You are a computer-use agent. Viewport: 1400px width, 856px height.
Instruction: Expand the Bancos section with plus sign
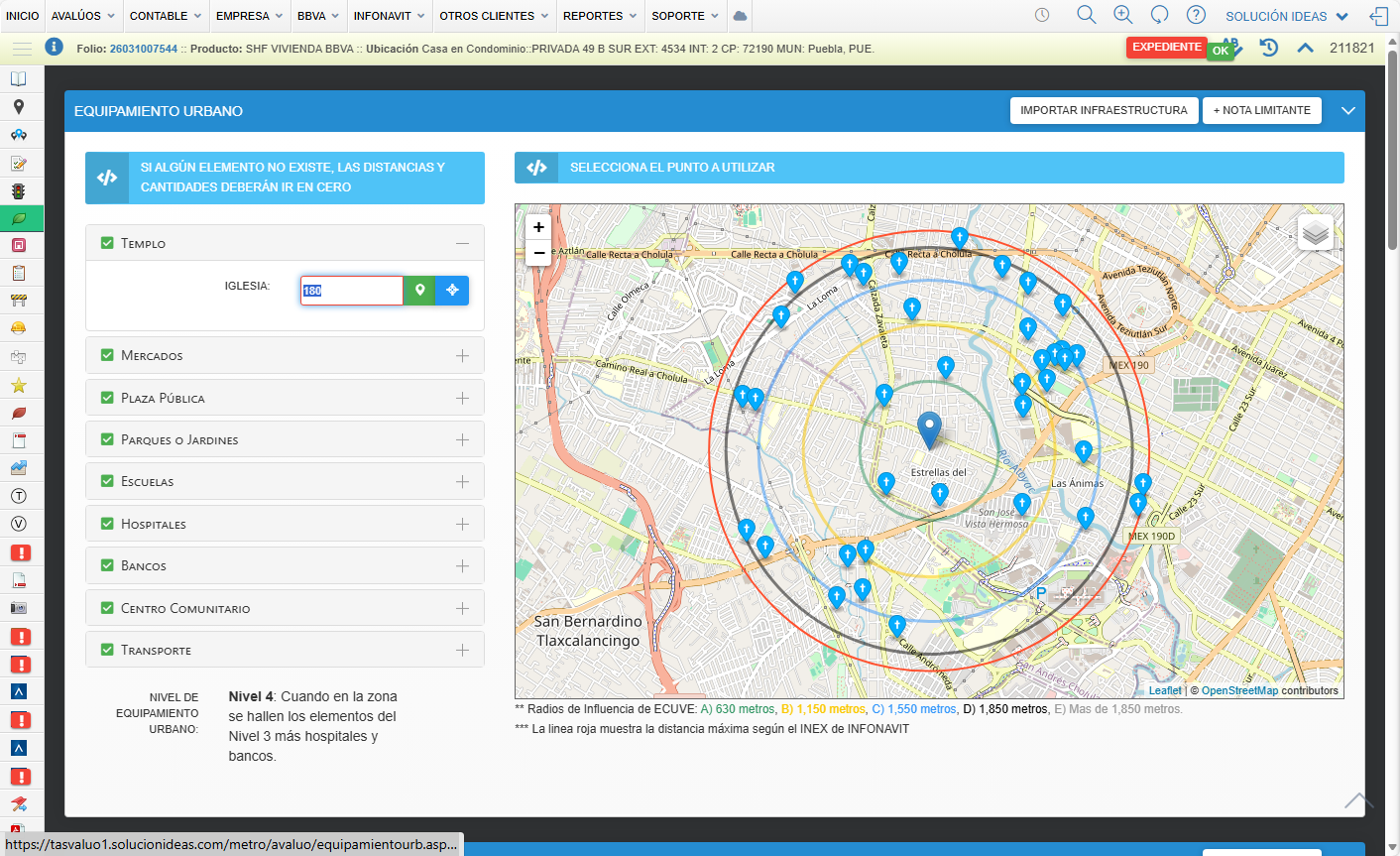tap(462, 565)
